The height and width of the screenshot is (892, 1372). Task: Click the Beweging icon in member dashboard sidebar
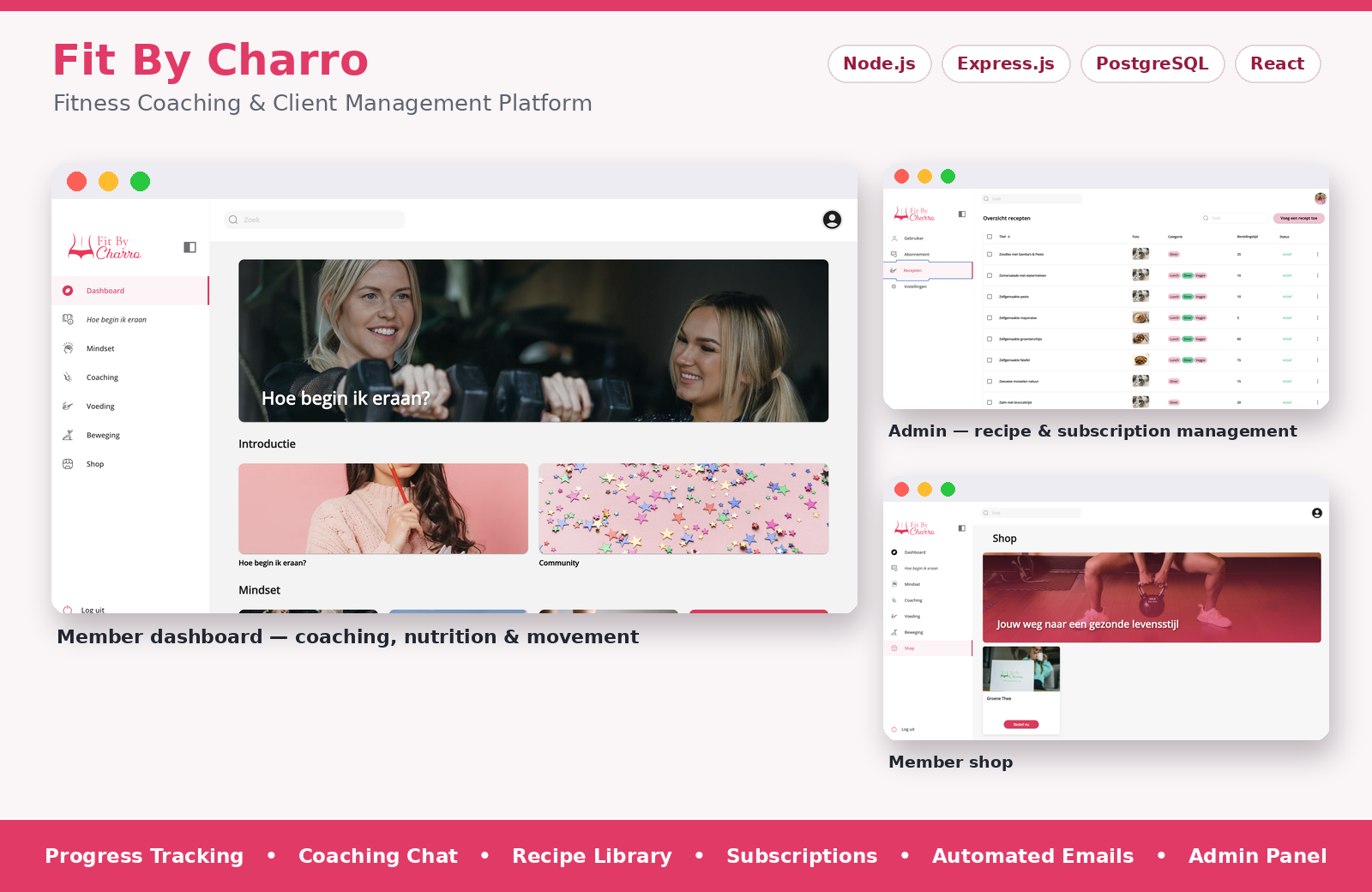(x=68, y=435)
